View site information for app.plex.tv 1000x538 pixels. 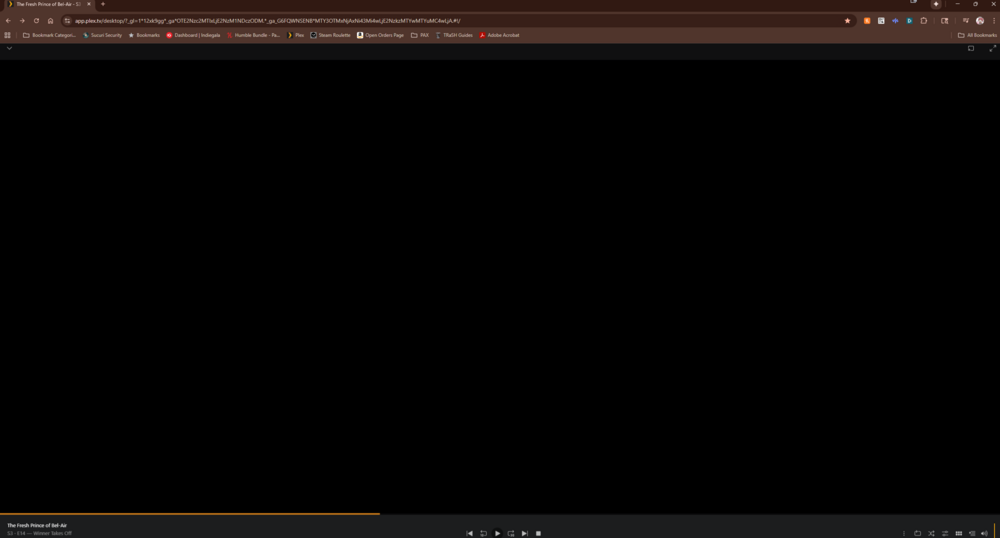[67, 21]
